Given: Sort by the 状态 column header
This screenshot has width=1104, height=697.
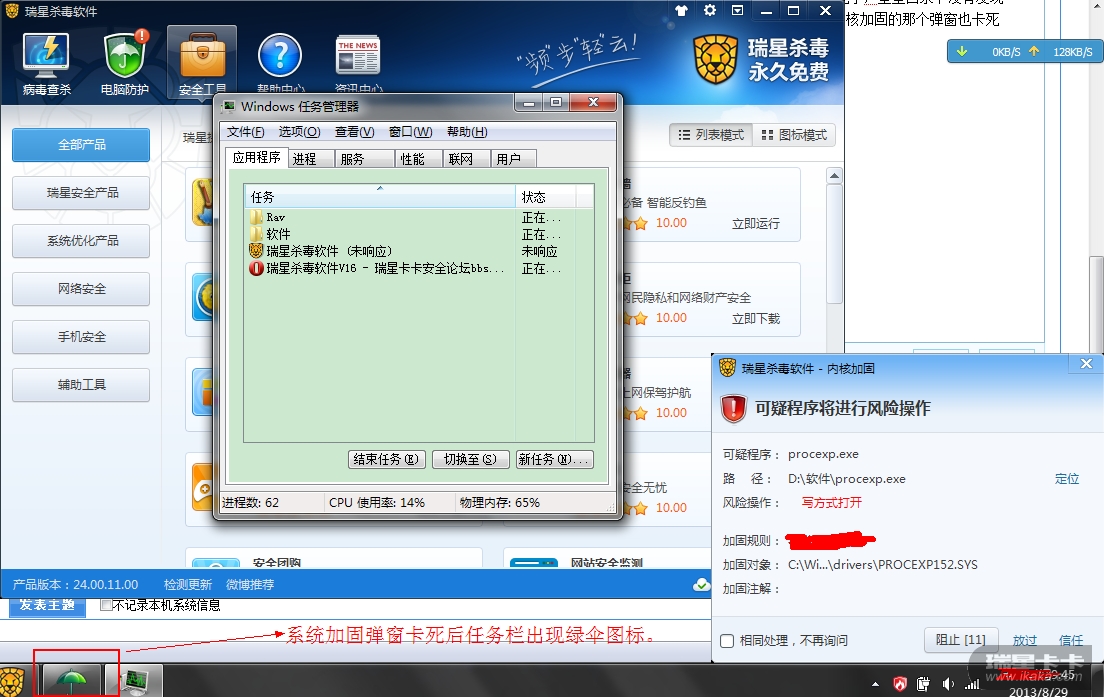Looking at the screenshot, I should (x=546, y=197).
